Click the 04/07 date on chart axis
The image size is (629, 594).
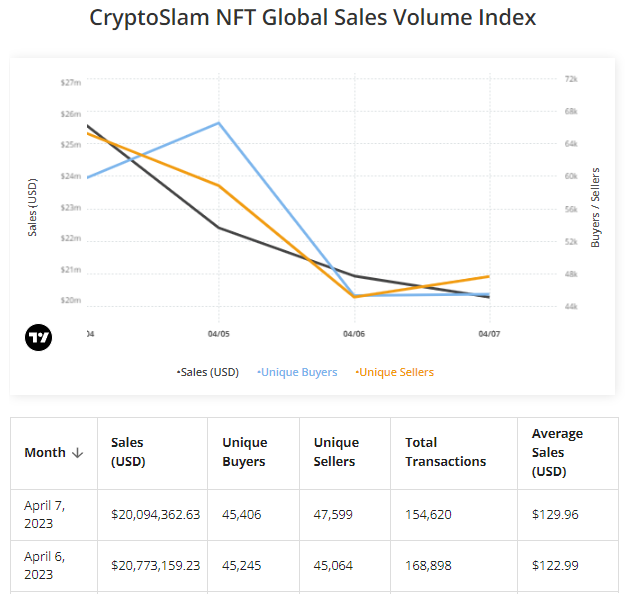coord(488,333)
